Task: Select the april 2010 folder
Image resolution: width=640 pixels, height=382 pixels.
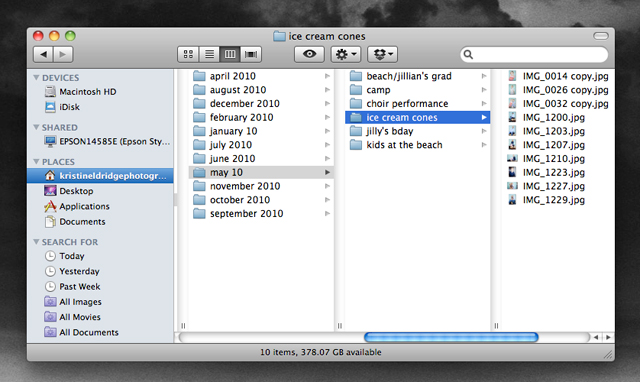Action: (261, 76)
